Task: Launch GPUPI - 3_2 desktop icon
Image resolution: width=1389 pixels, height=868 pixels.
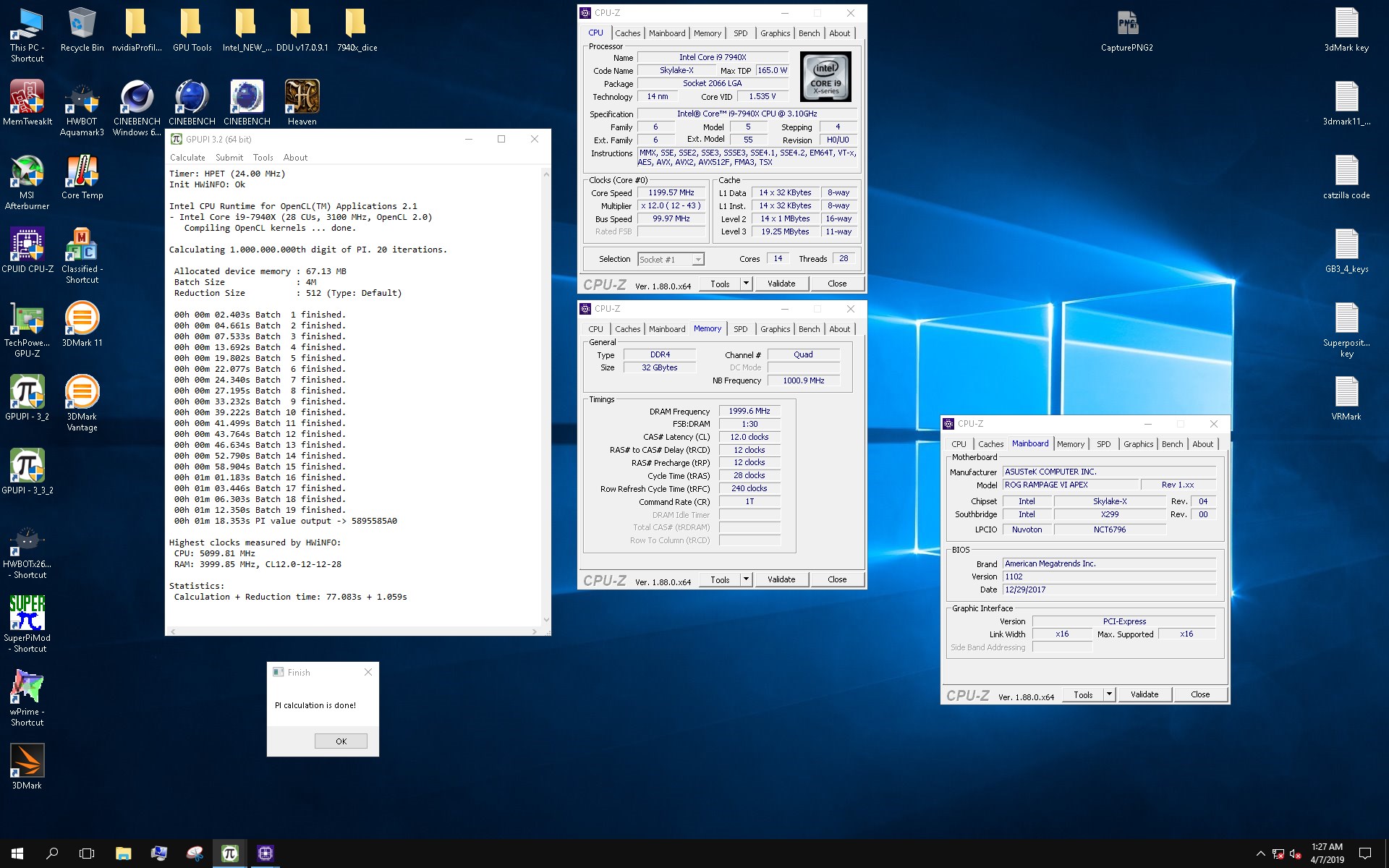Action: (27, 398)
